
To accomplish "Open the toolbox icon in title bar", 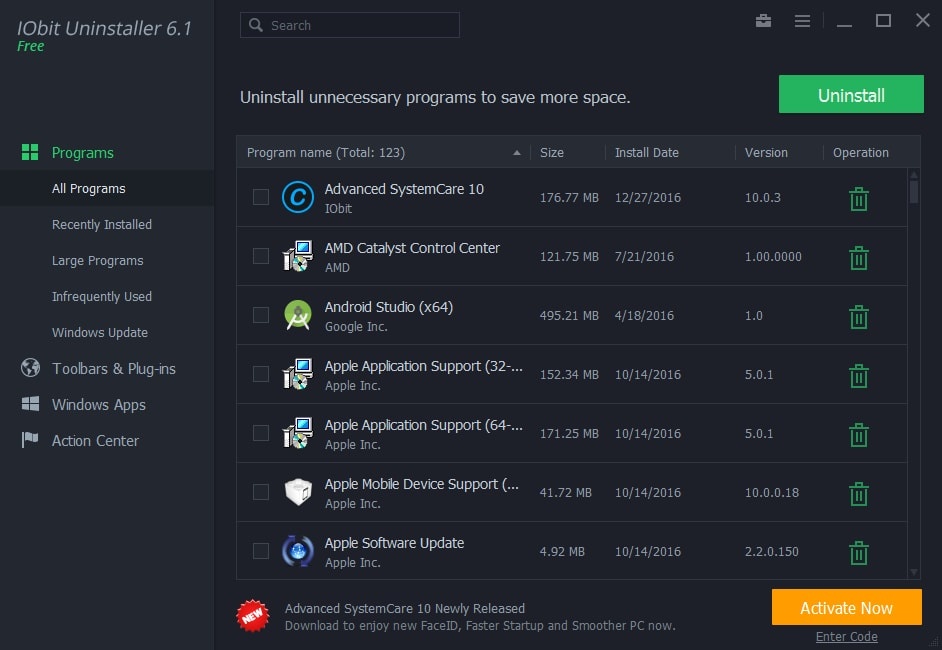I will tap(764, 21).
